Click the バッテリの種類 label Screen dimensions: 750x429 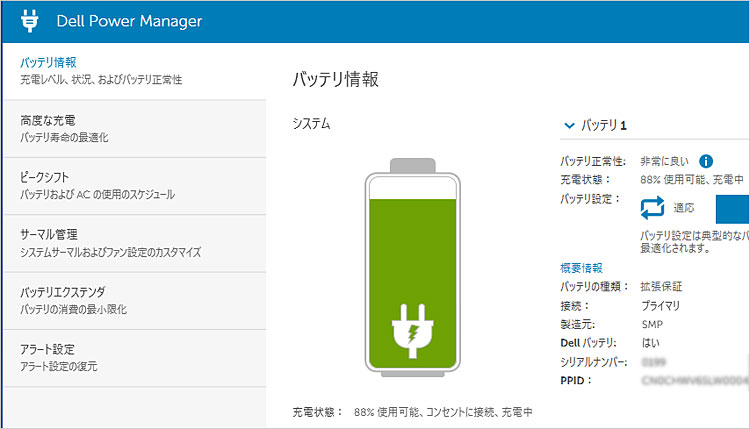pyautogui.click(x=595, y=286)
